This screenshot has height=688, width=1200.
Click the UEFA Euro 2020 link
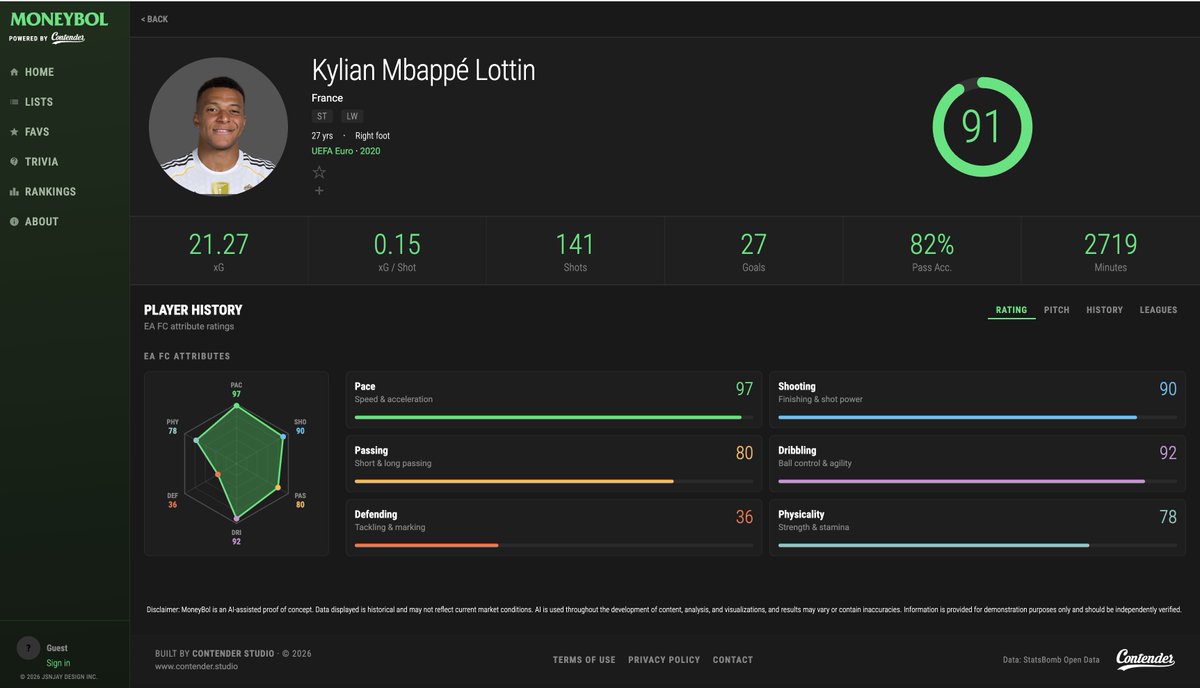(346, 151)
